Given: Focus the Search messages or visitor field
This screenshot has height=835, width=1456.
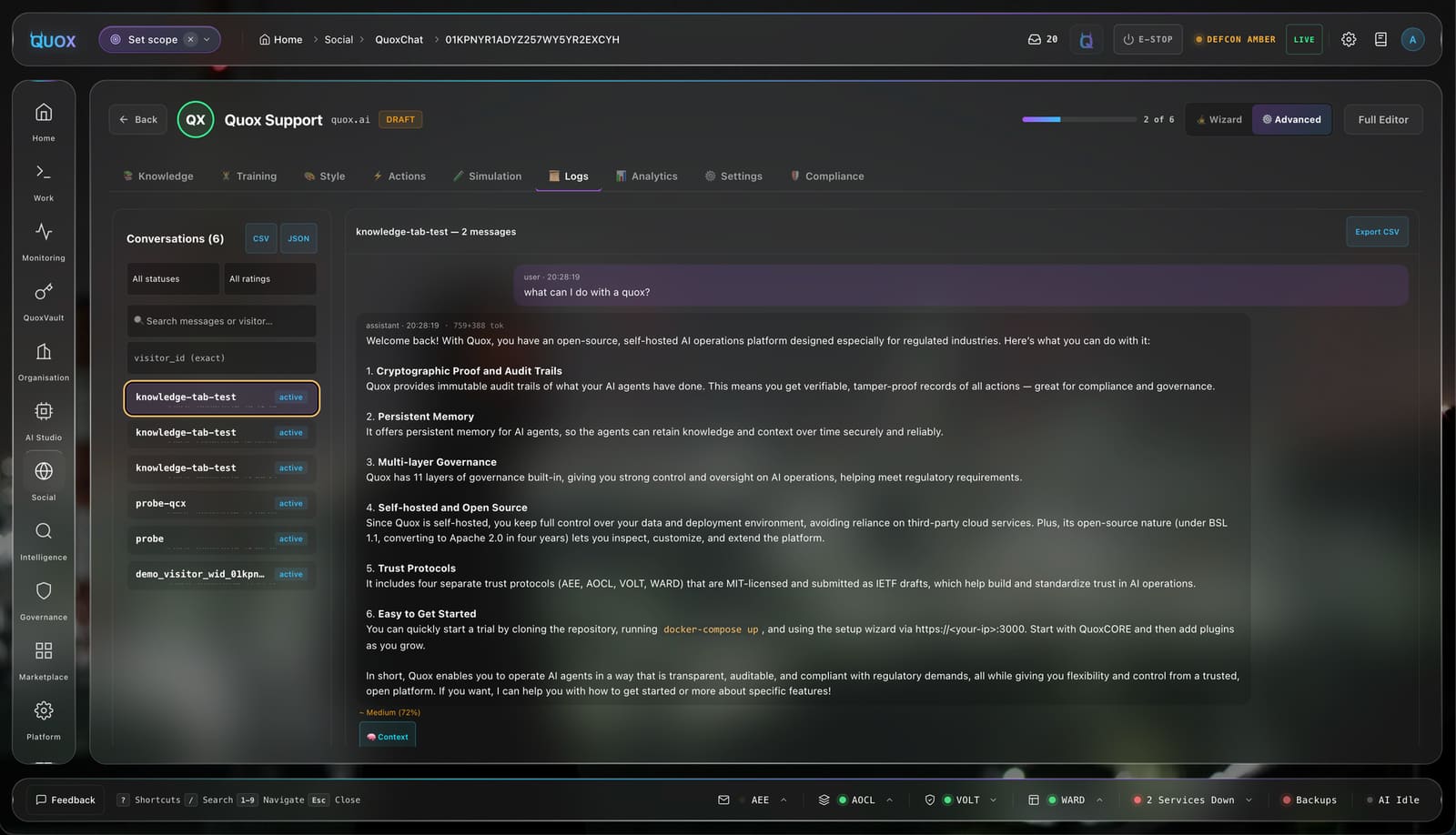Looking at the screenshot, I should [x=221, y=320].
